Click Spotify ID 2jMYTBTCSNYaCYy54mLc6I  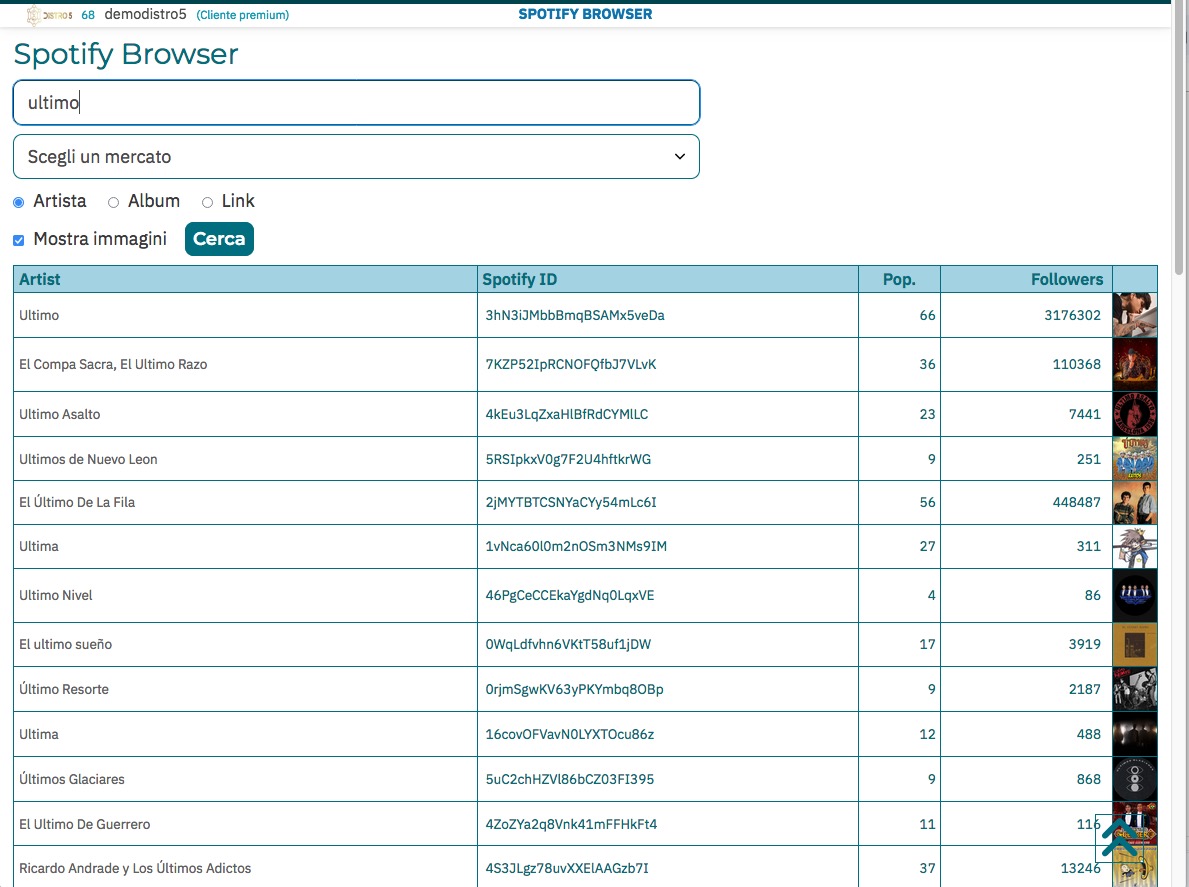[x=571, y=503]
